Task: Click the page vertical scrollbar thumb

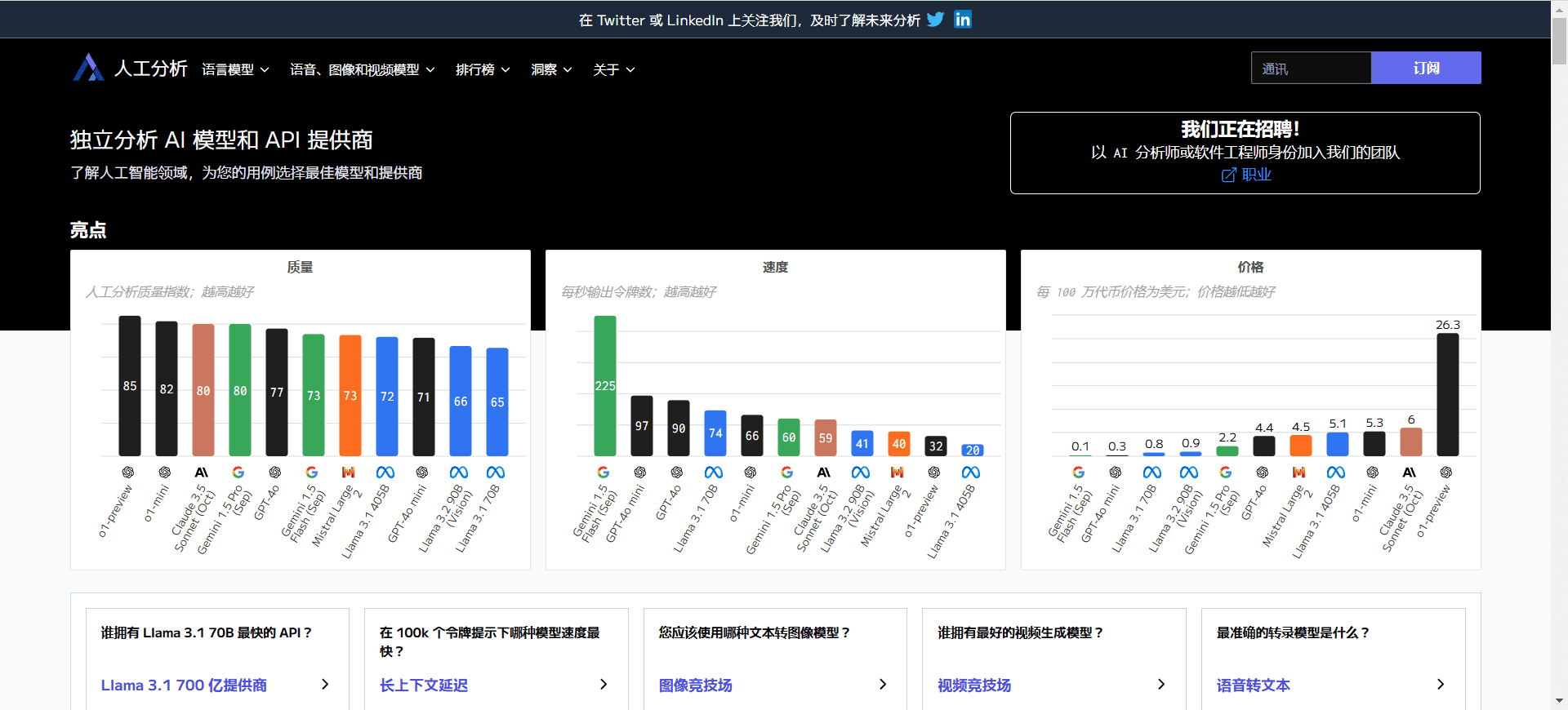Action: [1559, 41]
